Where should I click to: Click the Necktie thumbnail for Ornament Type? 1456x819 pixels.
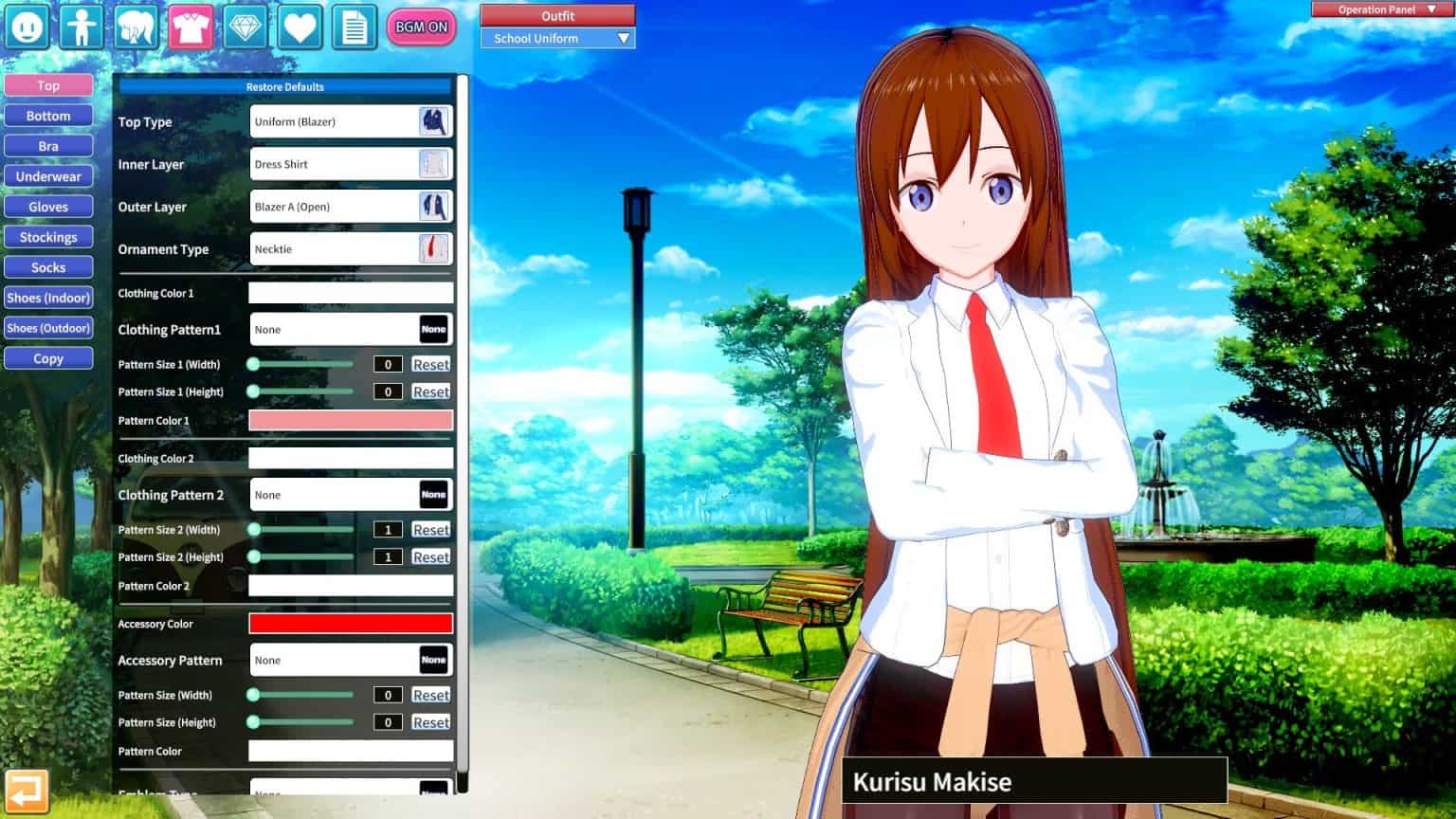click(x=434, y=248)
